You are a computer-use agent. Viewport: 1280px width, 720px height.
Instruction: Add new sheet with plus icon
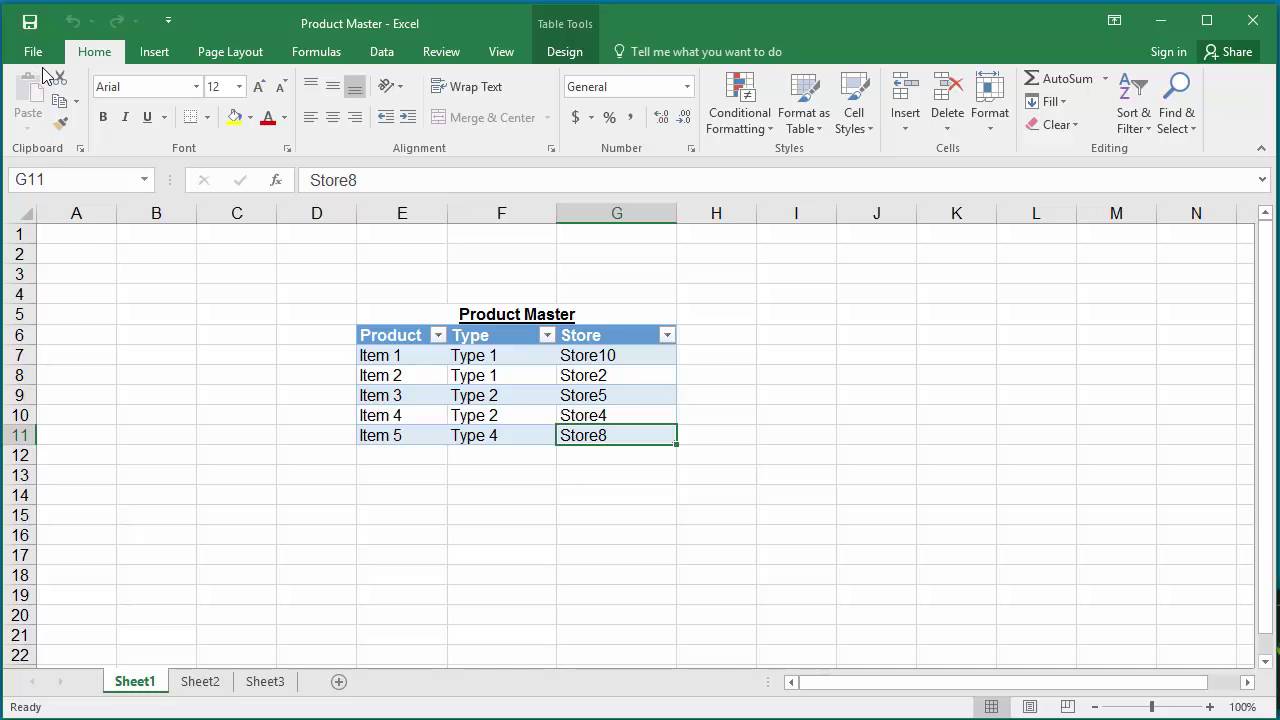[339, 681]
